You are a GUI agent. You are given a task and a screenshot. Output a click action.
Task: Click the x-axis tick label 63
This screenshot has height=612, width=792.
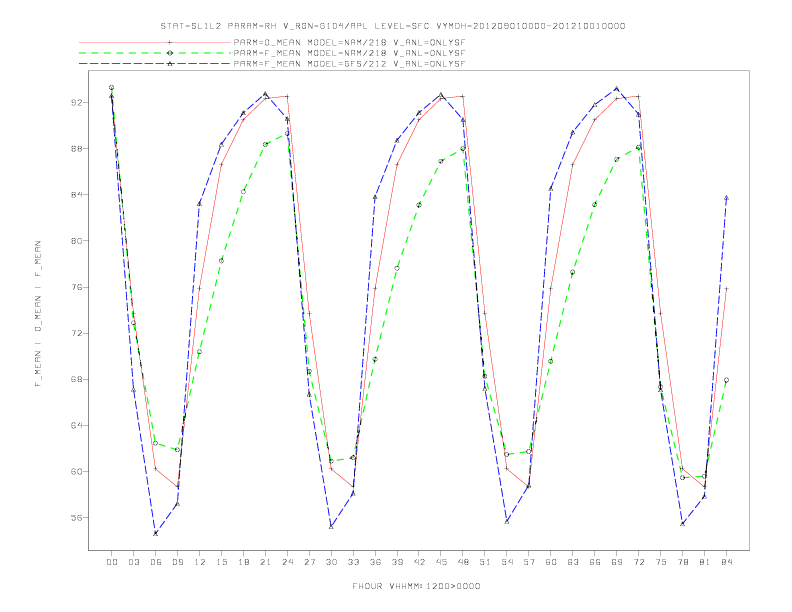[573, 562]
